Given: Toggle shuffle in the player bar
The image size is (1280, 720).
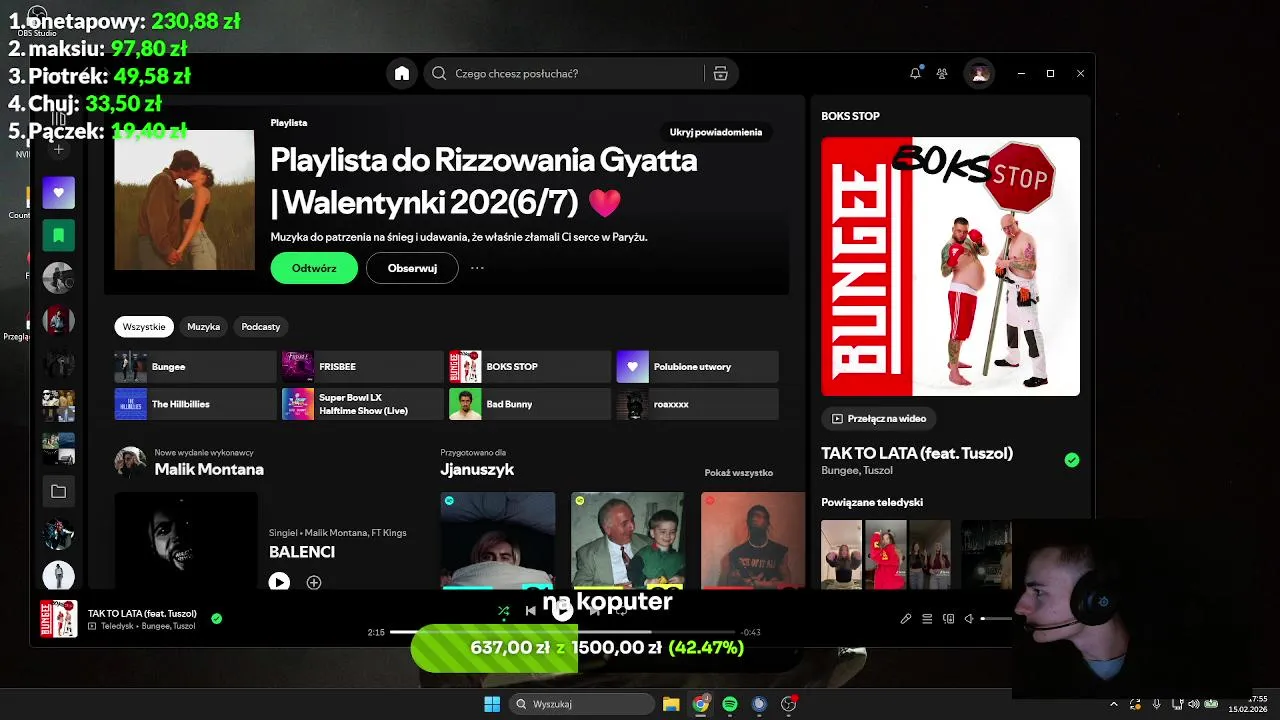Looking at the screenshot, I should [503, 610].
